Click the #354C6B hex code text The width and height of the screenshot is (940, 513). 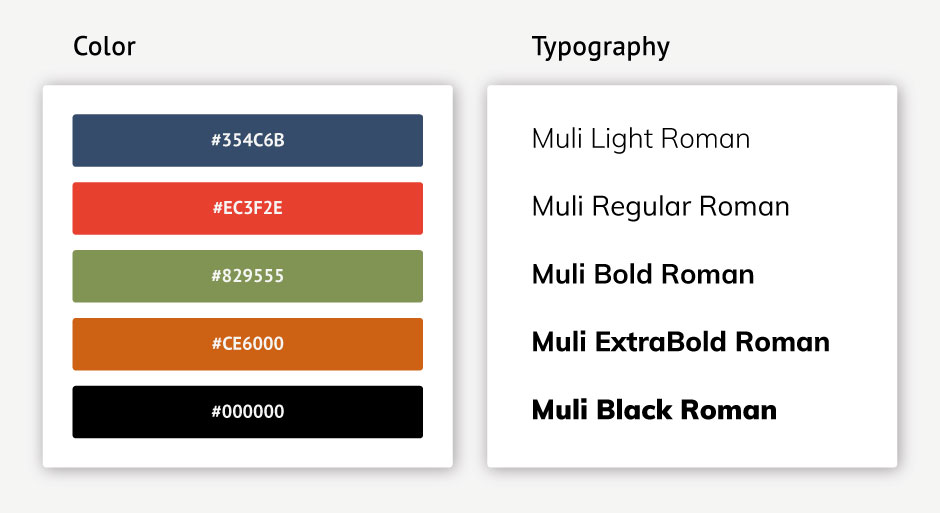tap(248, 140)
